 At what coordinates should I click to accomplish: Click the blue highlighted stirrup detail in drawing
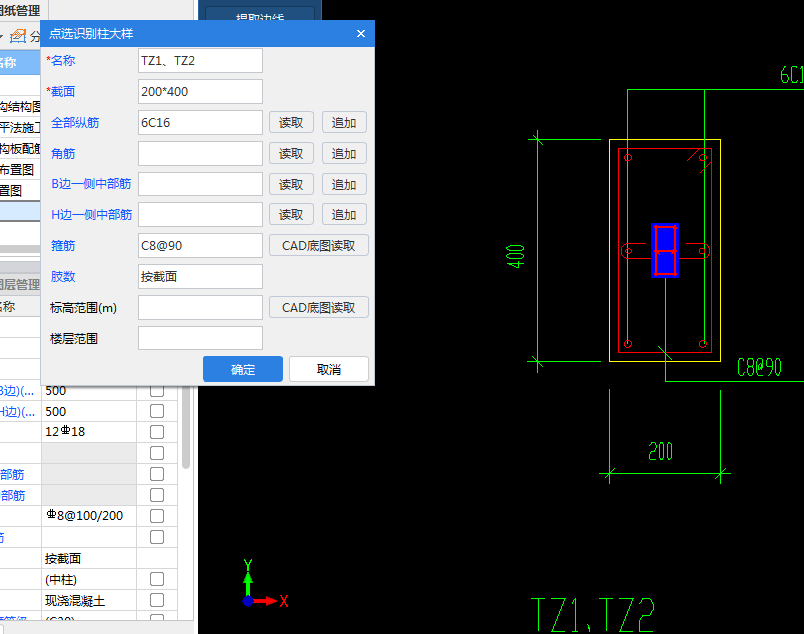coord(665,251)
